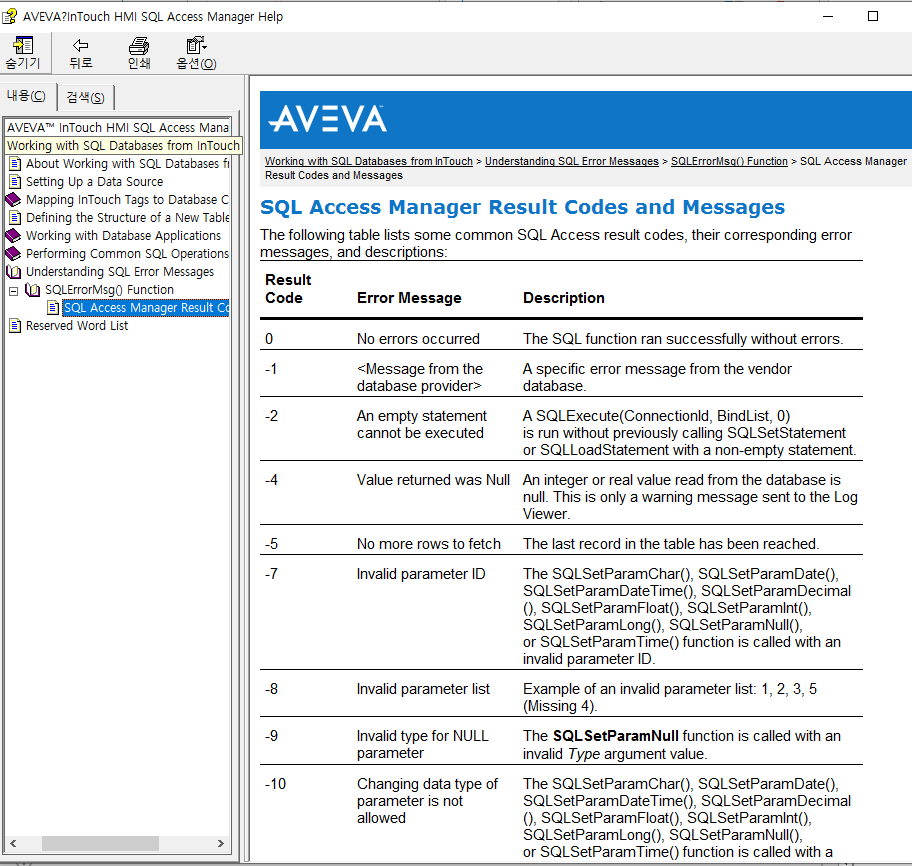Minimize the help window
This screenshot has width=912, height=866.
point(828,16)
